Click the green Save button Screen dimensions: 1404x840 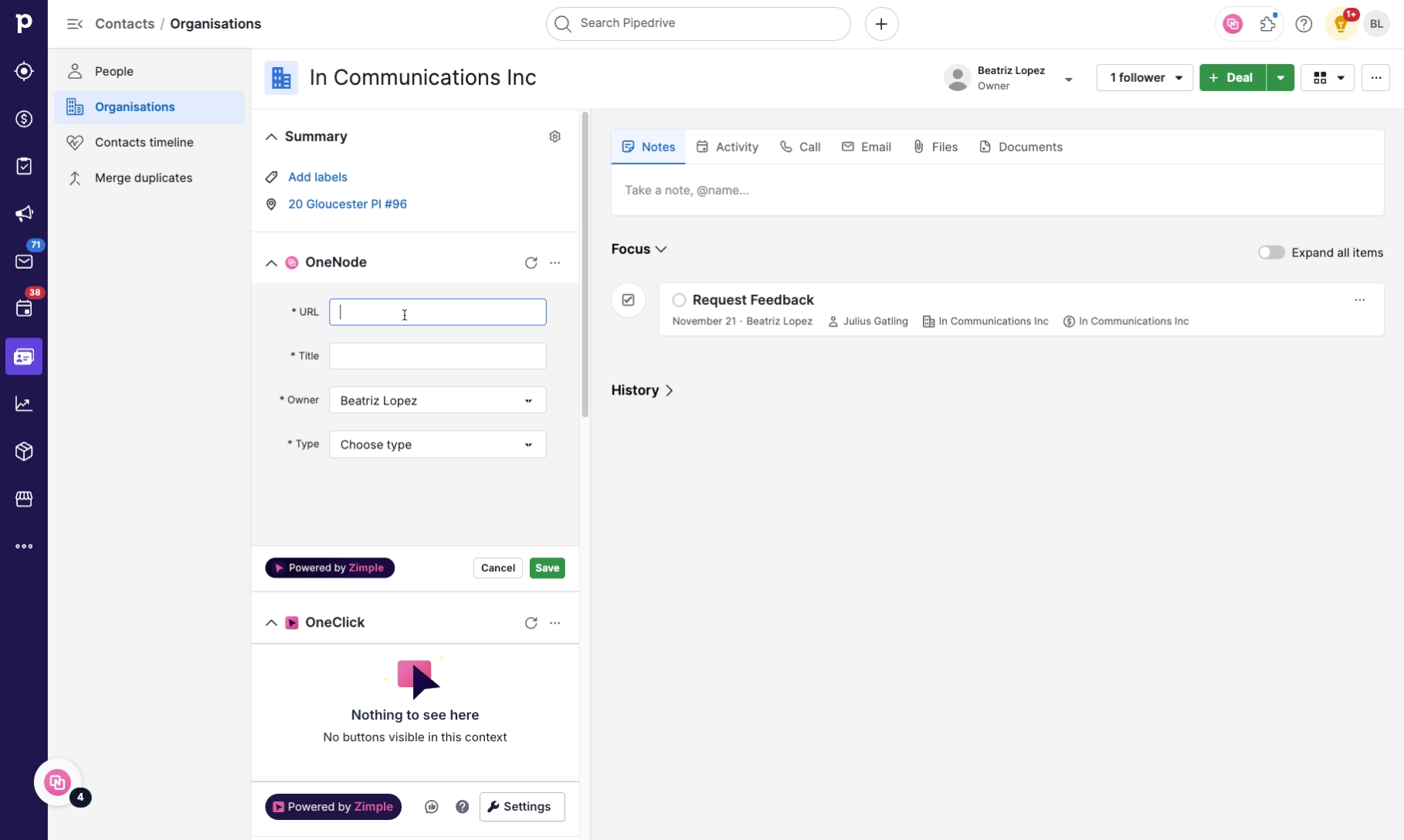(547, 567)
